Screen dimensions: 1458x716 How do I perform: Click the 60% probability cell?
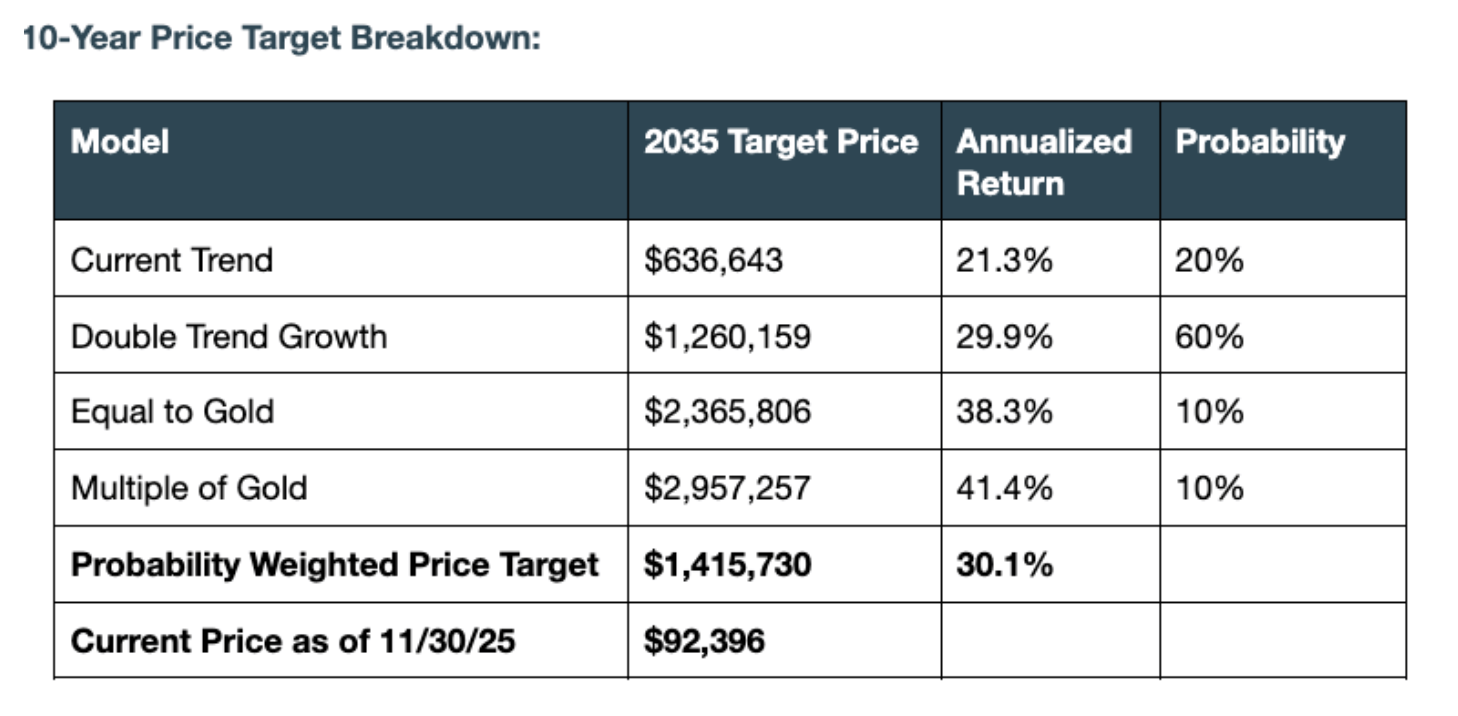(1210, 336)
